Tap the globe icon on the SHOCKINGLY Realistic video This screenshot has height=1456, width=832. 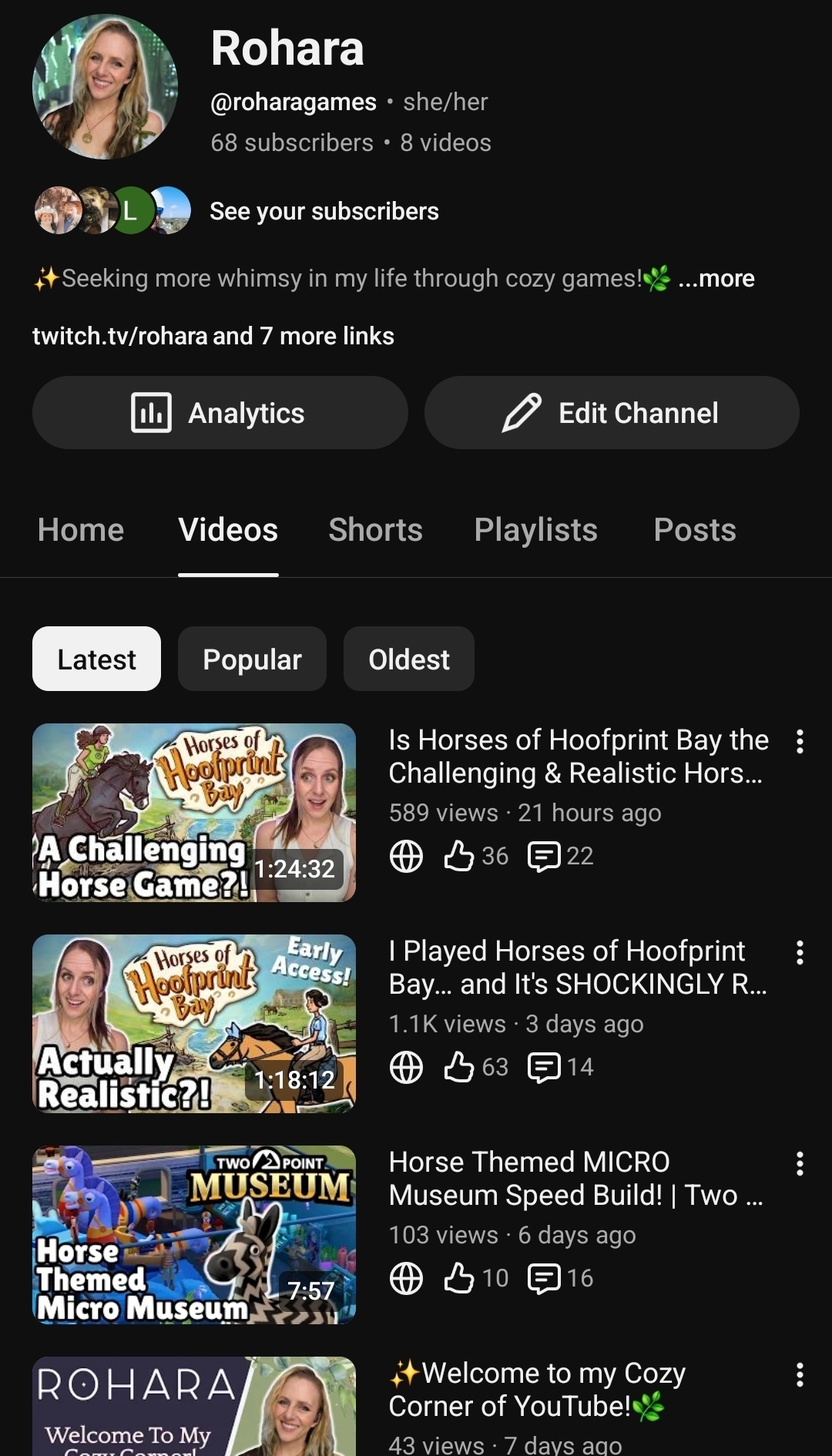click(406, 1067)
